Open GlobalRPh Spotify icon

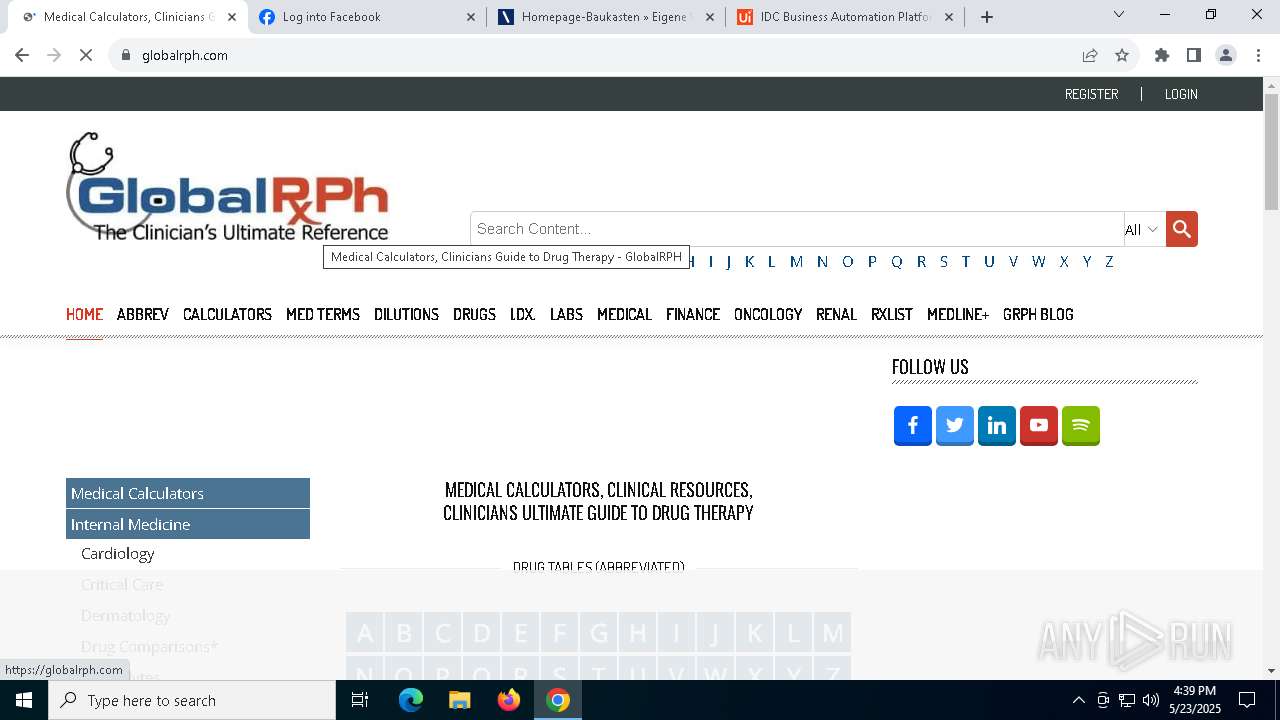[x=1081, y=426]
